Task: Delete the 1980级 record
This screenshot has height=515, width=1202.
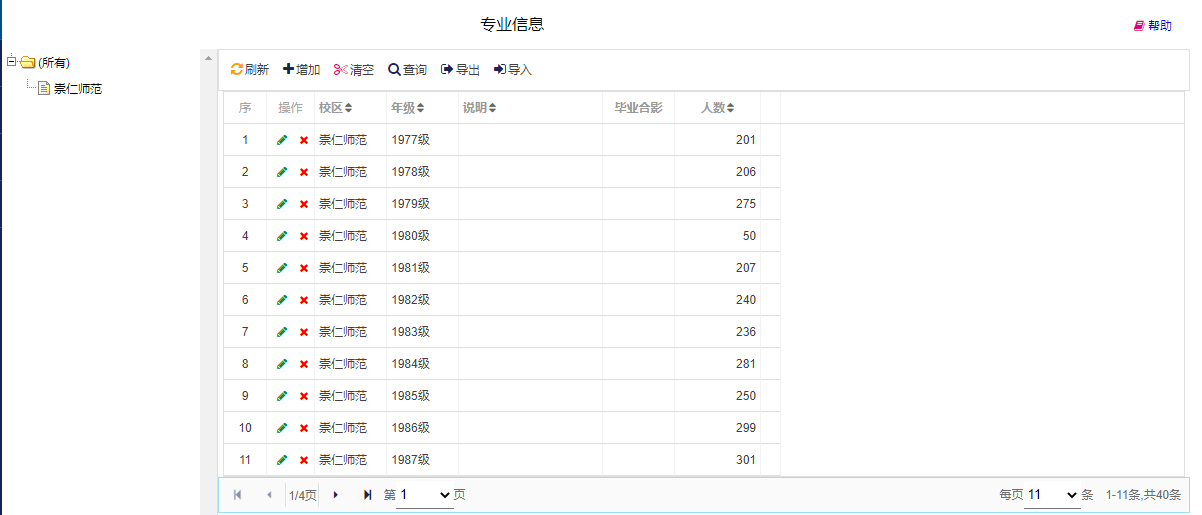Action: (304, 236)
